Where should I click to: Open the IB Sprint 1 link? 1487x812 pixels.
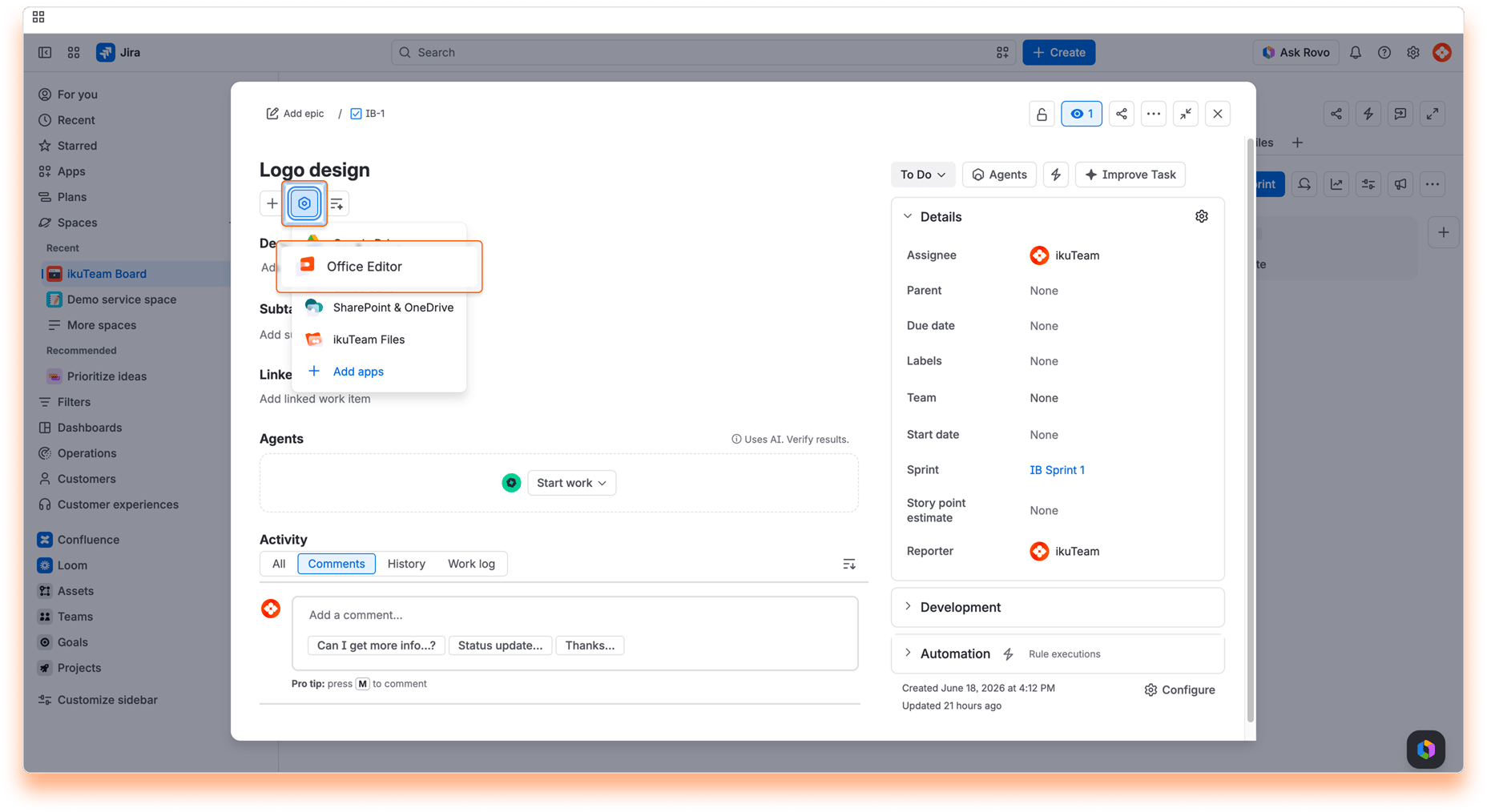[x=1057, y=470]
